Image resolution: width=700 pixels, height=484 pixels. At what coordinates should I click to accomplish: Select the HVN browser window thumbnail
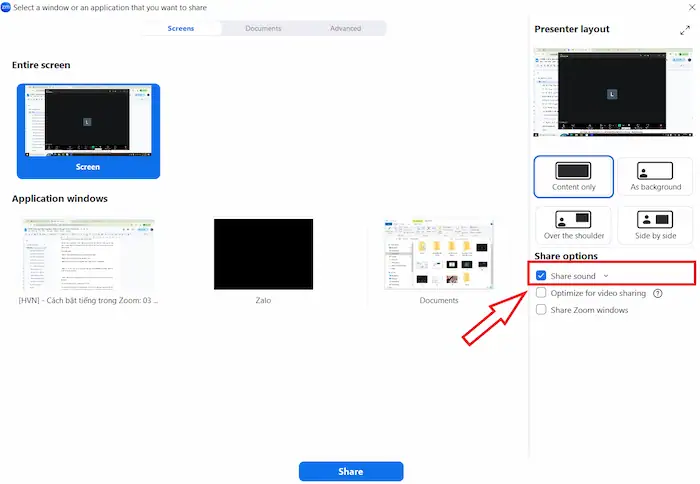[x=88, y=255]
